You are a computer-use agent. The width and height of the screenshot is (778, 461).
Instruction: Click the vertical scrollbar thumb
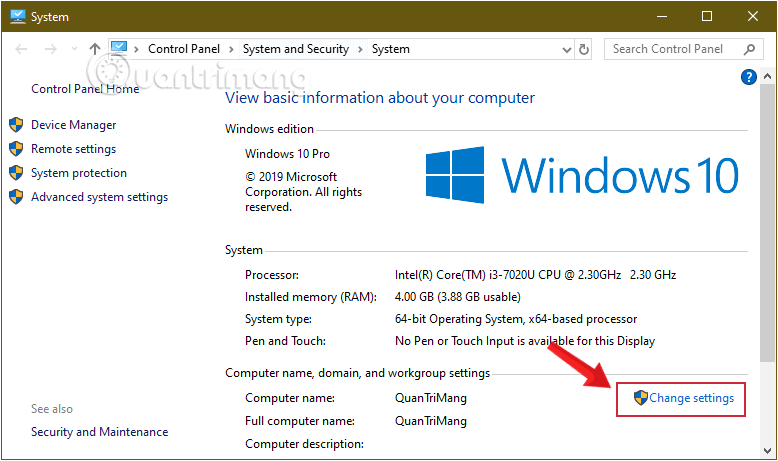pos(767,222)
